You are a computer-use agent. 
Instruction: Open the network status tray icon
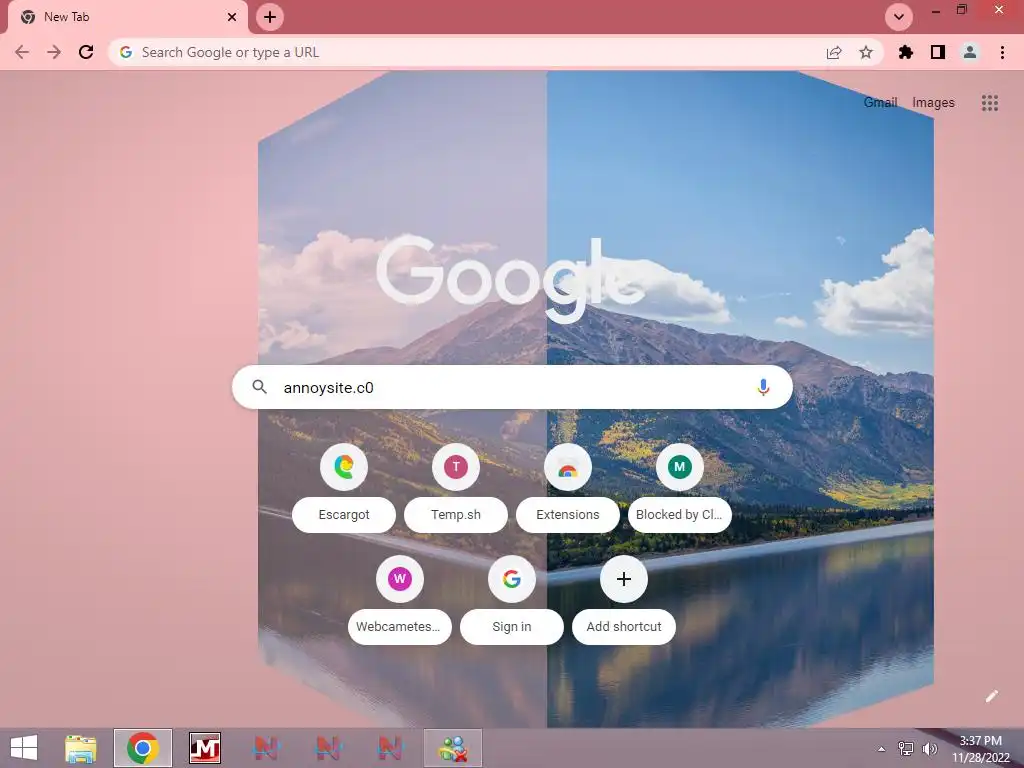click(x=906, y=749)
